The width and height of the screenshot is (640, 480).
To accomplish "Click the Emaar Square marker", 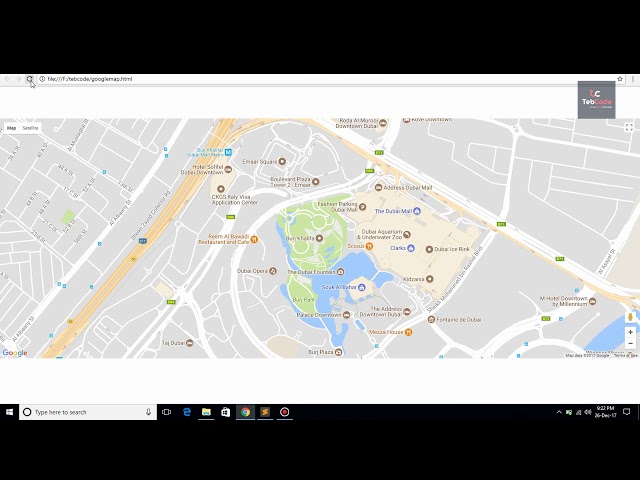I will click(282, 162).
